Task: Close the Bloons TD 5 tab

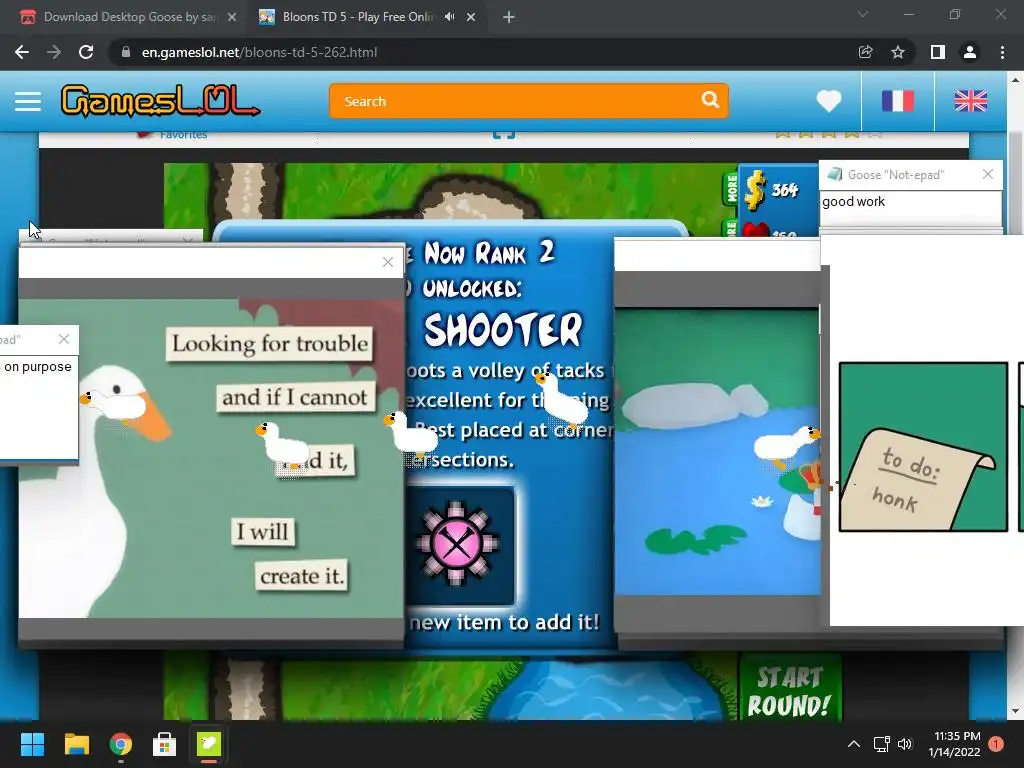Action: [471, 17]
